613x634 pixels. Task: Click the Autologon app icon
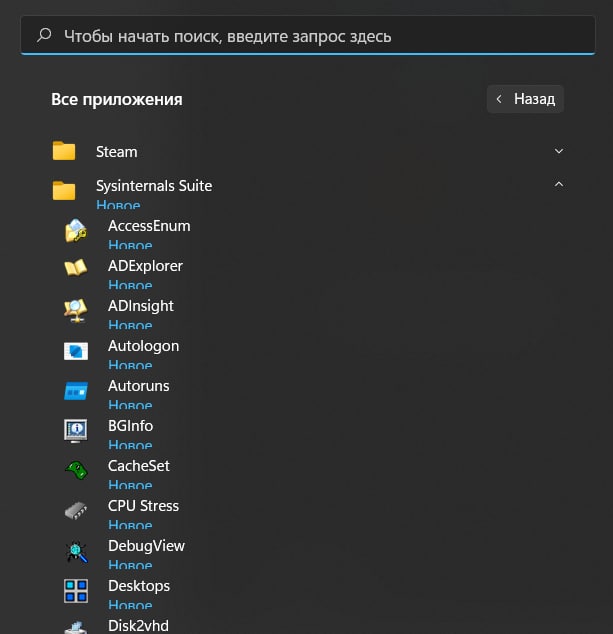click(x=76, y=351)
